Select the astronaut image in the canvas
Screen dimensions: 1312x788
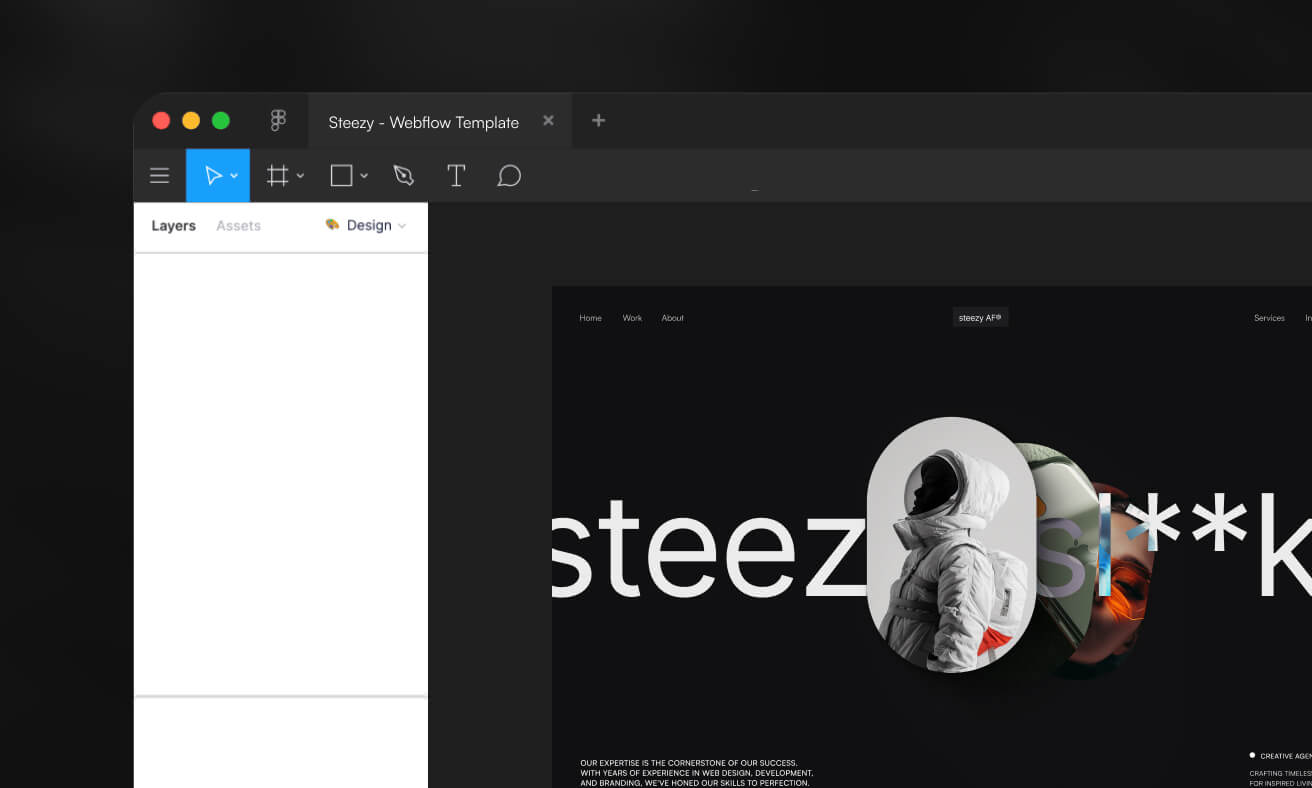tap(950, 545)
